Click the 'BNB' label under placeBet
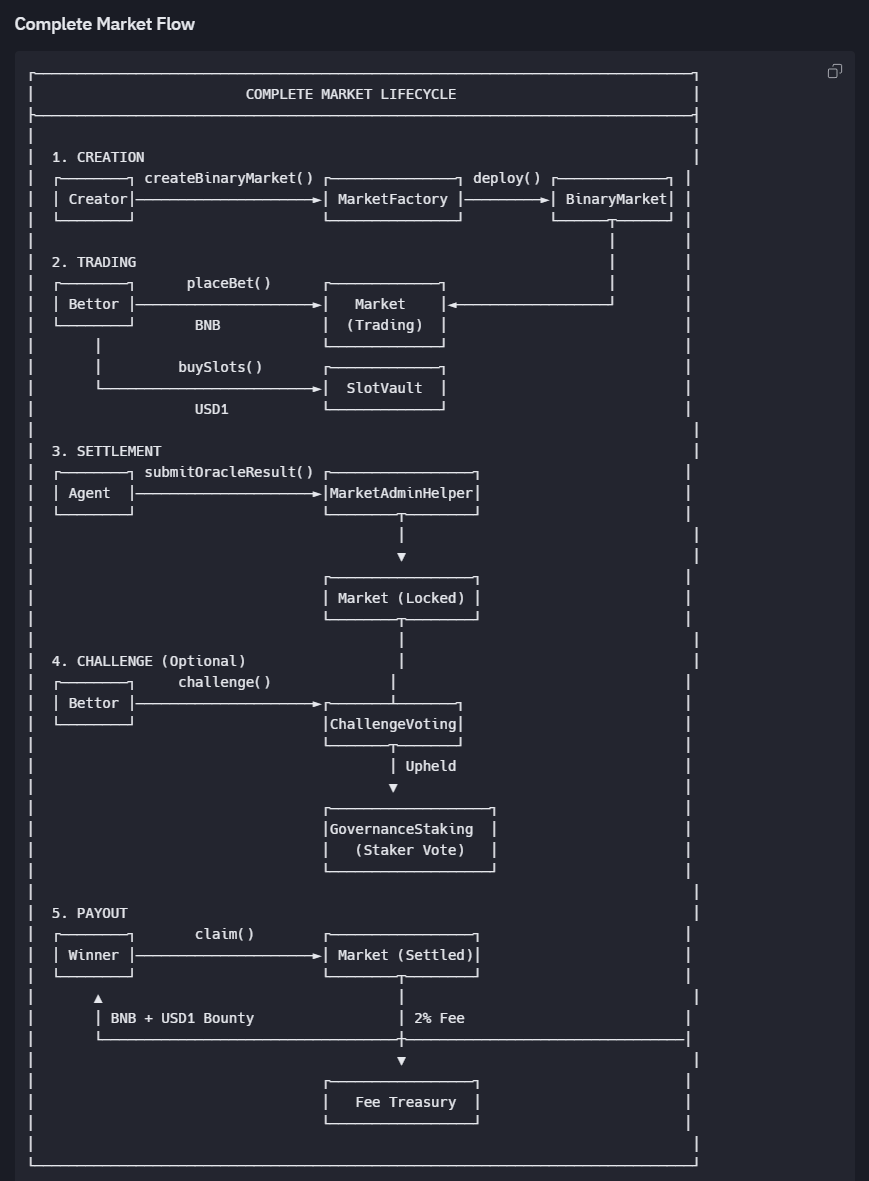 (208, 325)
